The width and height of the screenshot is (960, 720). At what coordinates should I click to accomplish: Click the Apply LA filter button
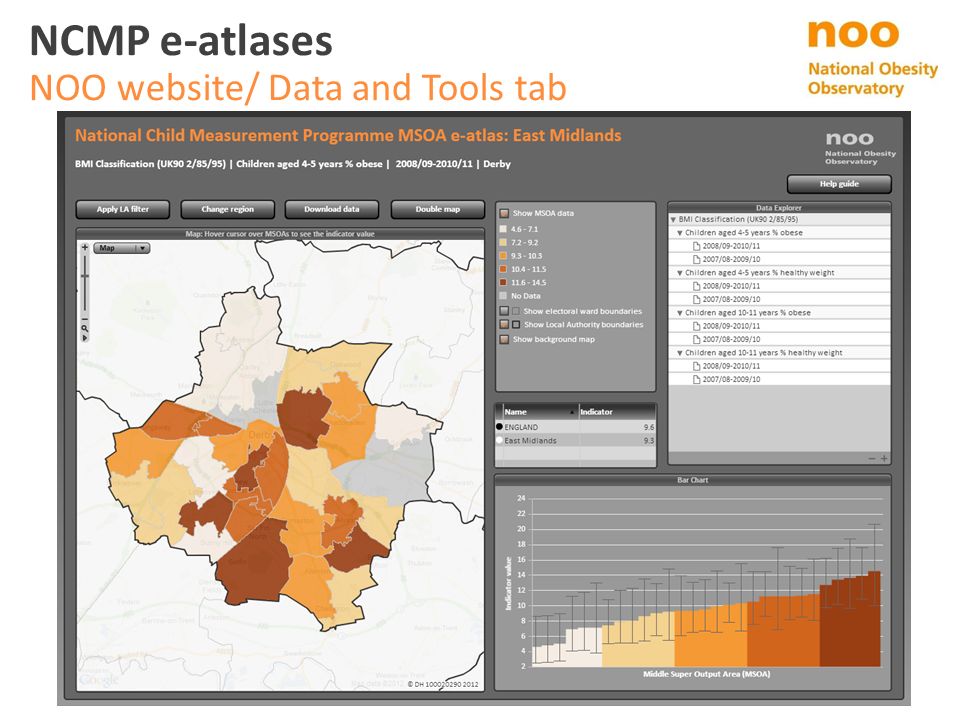coord(122,209)
